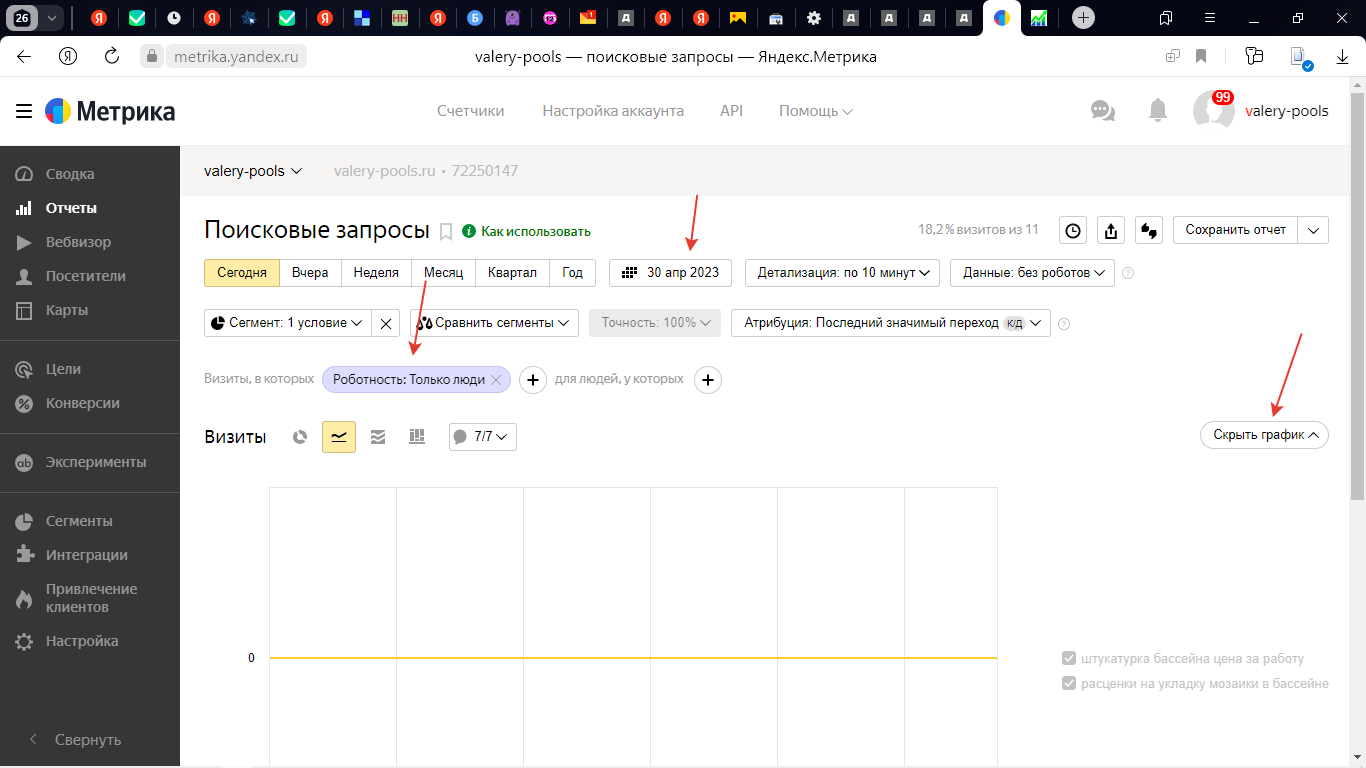Click the Сохранить отчет button
The height and width of the screenshot is (768, 1366).
point(1235,230)
